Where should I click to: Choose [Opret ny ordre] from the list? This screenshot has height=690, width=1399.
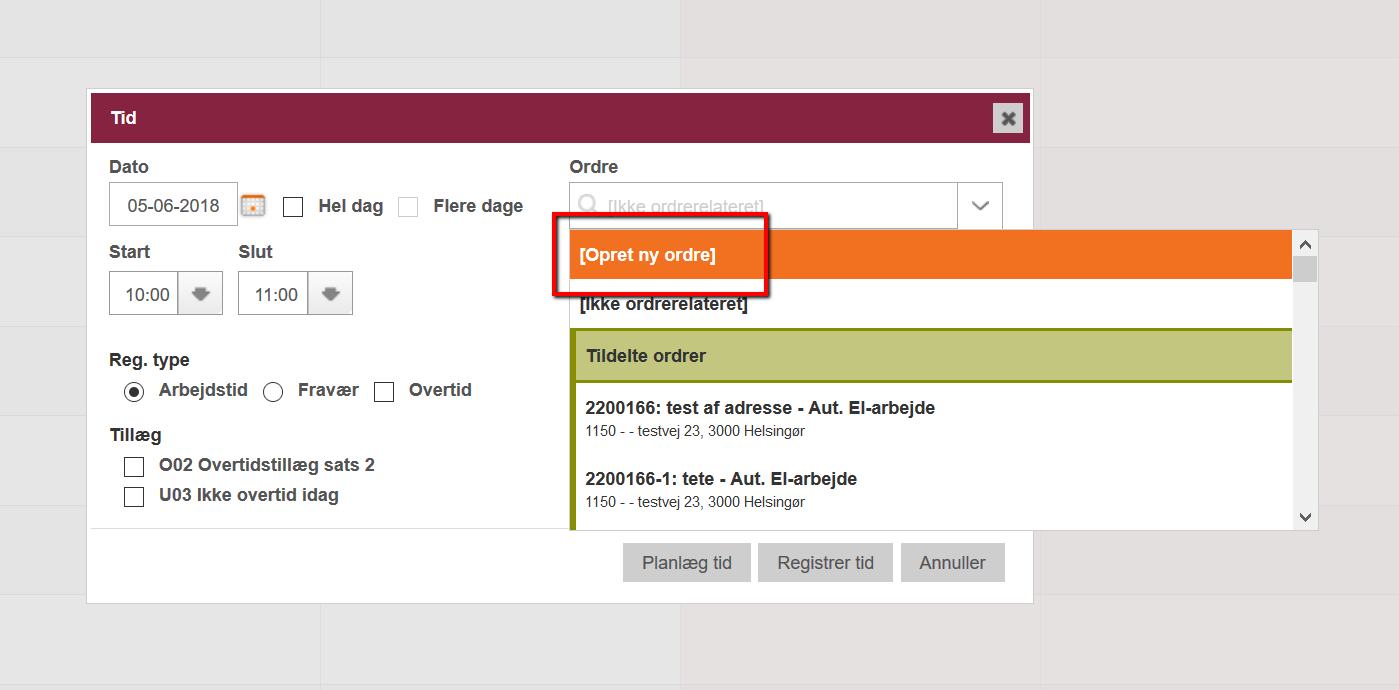click(x=931, y=255)
